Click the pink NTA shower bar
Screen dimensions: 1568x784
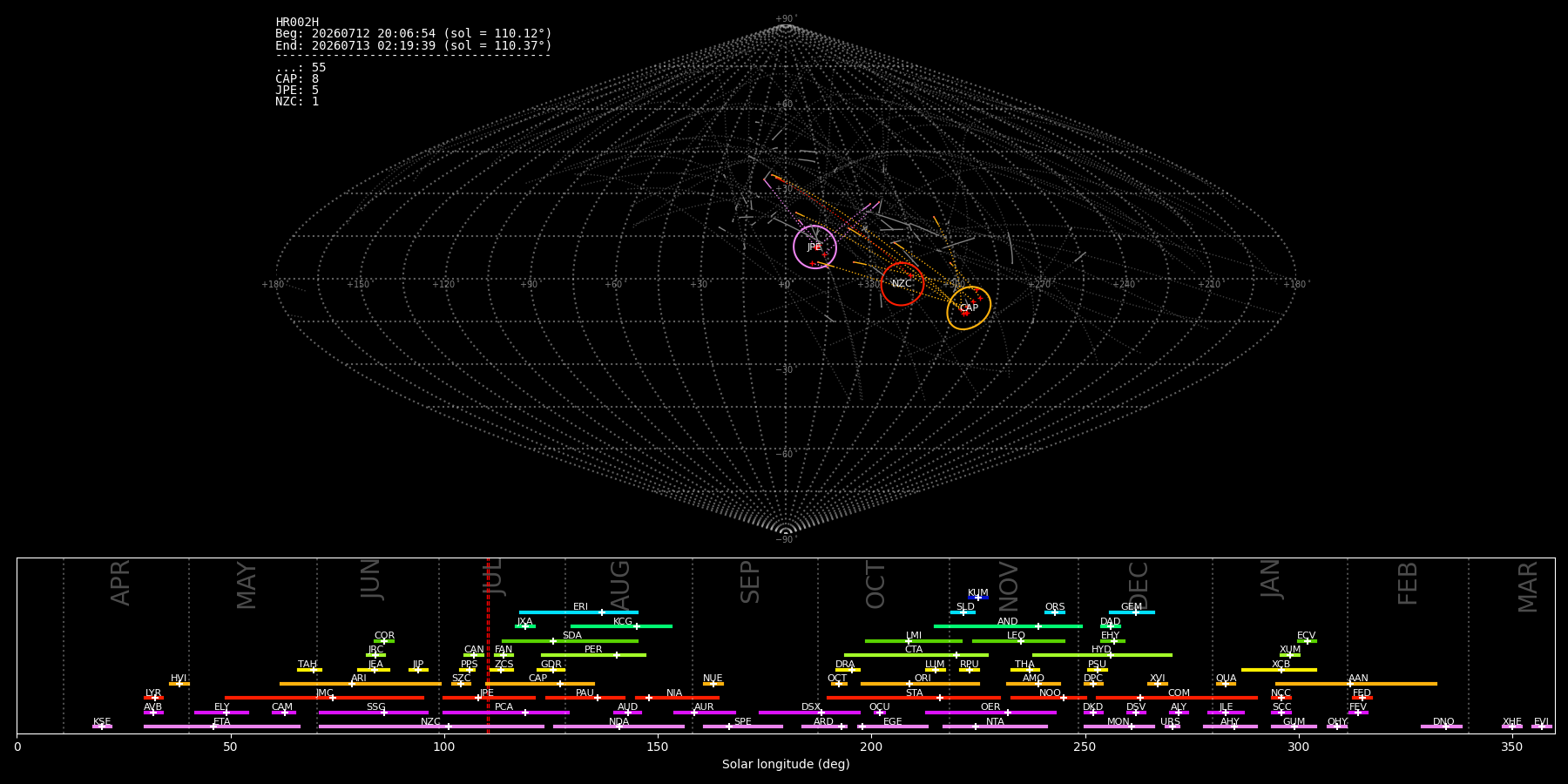coord(995,727)
